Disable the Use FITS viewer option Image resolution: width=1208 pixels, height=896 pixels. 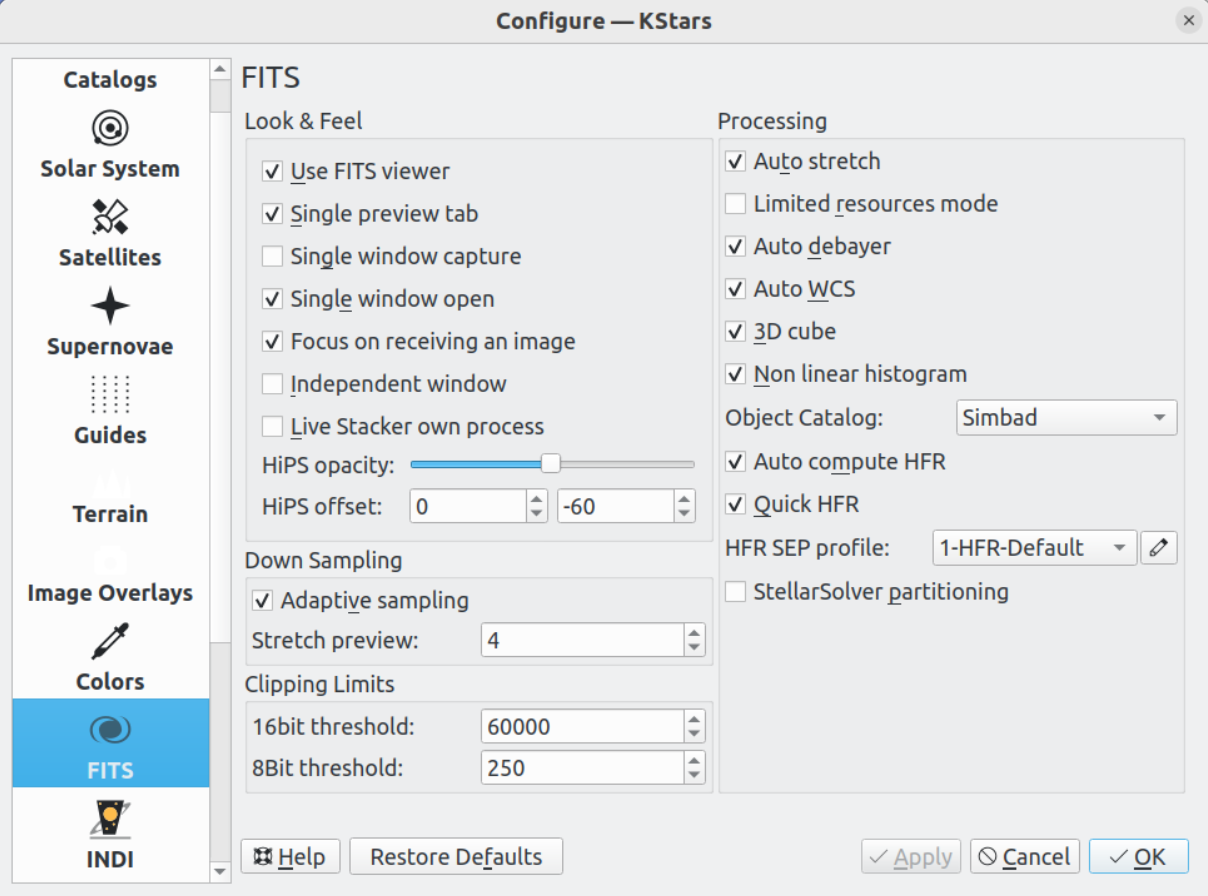click(x=271, y=171)
